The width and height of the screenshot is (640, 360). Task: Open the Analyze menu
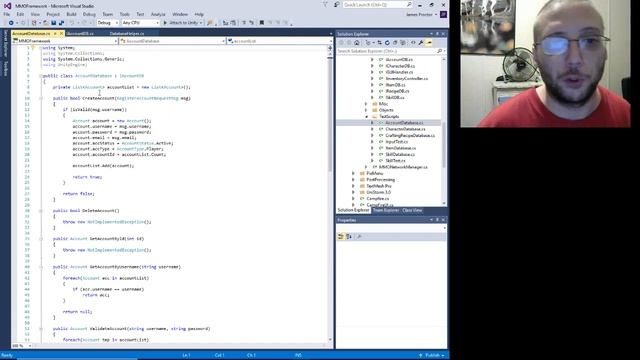[x=158, y=14]
